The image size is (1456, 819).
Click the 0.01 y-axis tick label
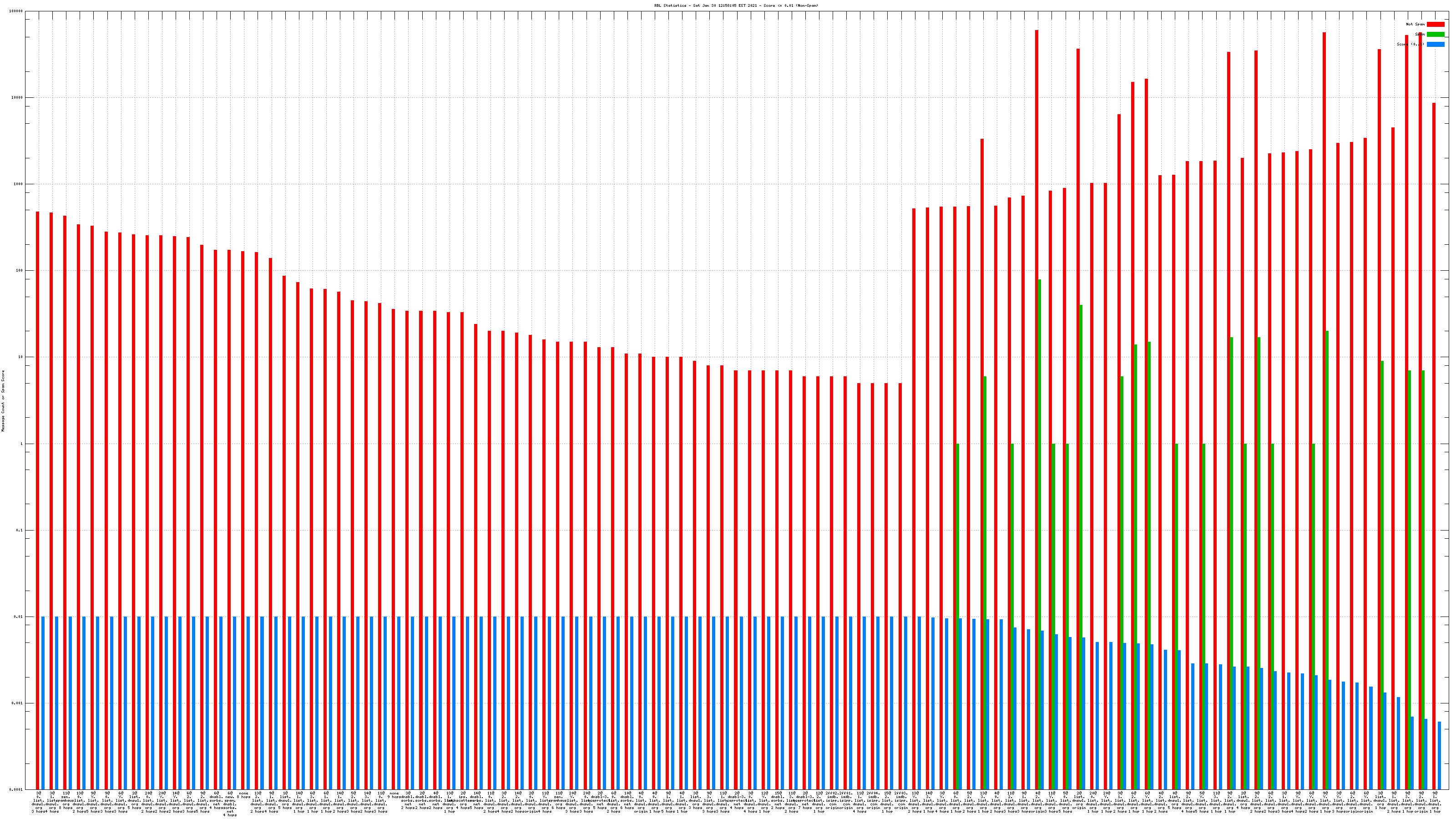(x=19, y=617)
